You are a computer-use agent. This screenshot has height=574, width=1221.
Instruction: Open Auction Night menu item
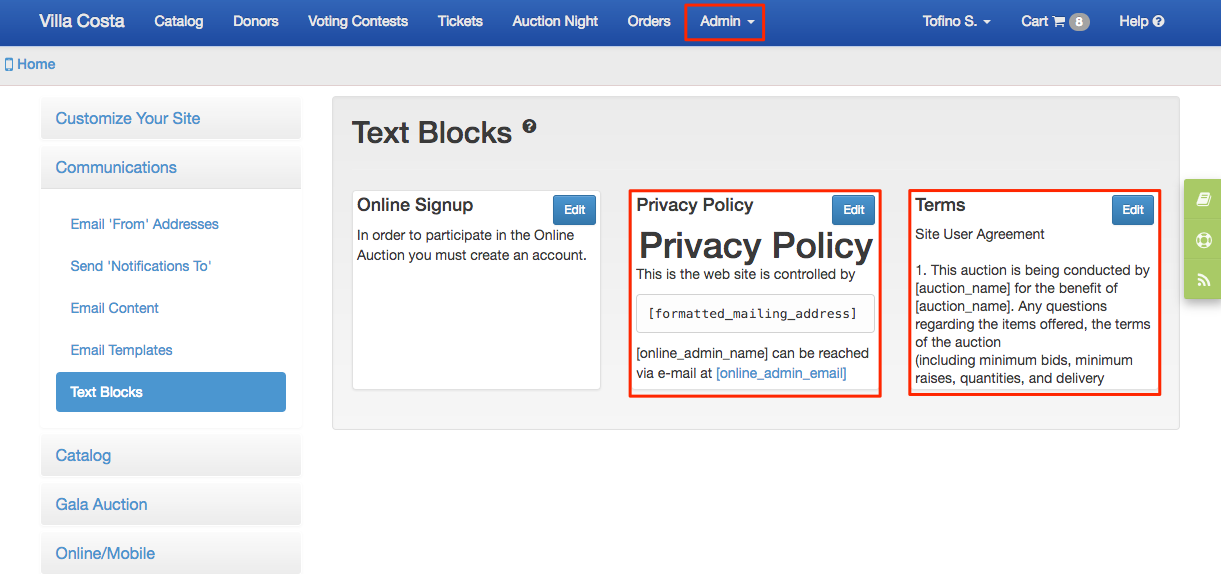click(x=555, y=21)
